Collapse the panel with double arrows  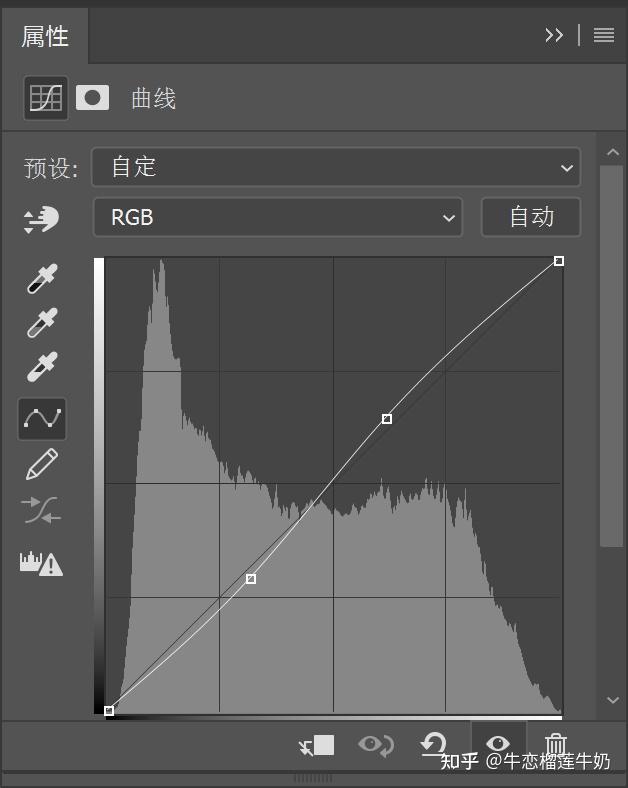click(554, 35)
